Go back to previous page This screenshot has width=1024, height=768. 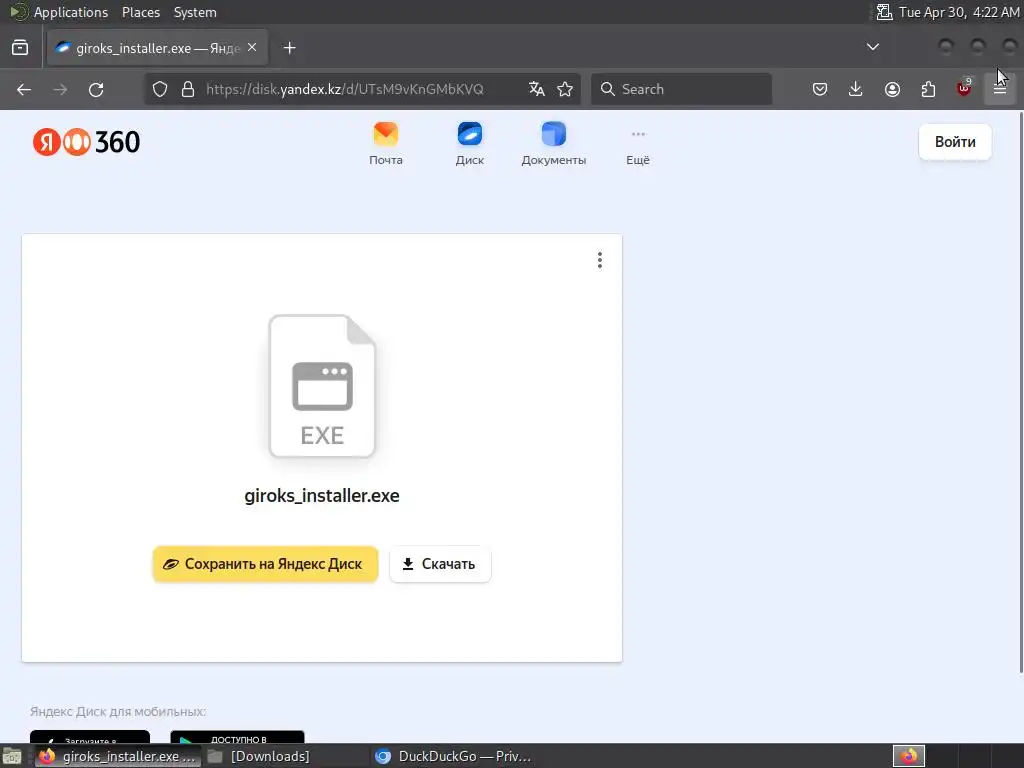tap(24, 89)
